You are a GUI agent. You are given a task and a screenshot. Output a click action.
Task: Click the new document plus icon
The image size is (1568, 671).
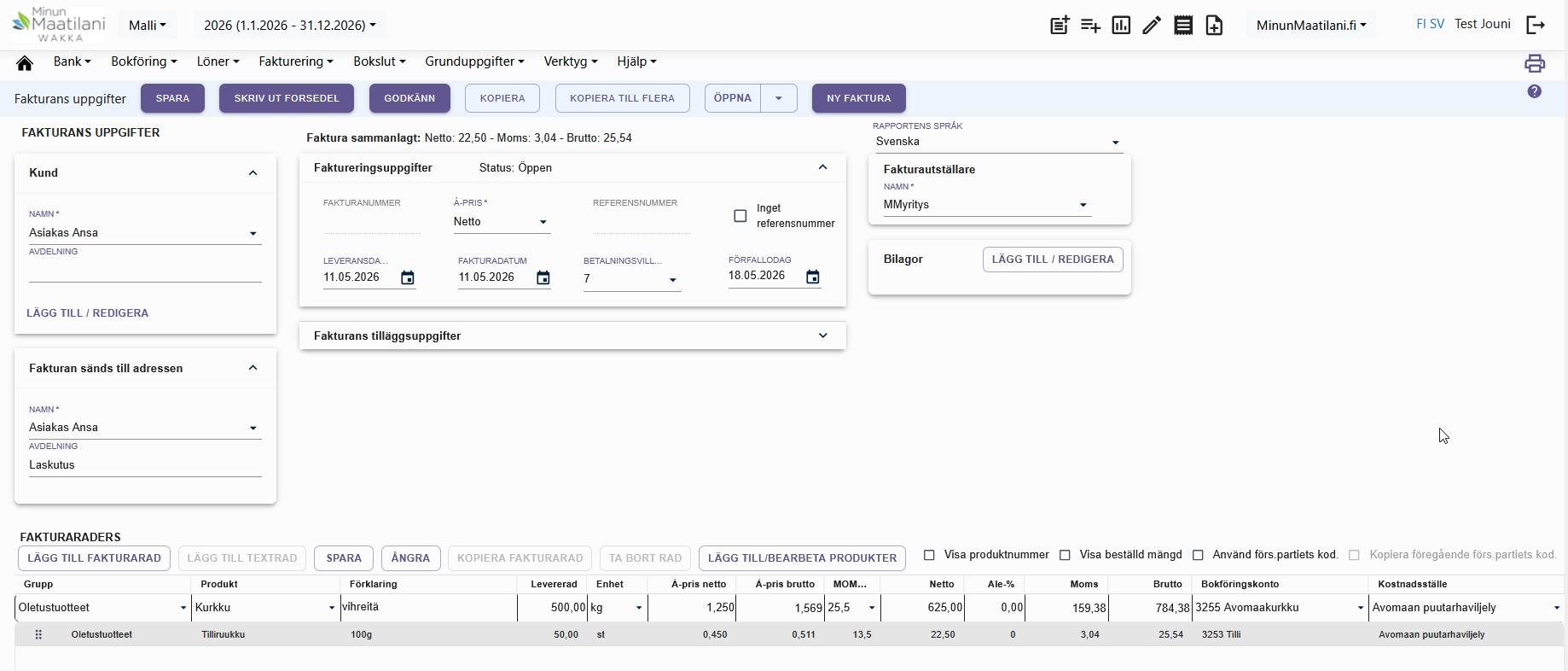1214,26
